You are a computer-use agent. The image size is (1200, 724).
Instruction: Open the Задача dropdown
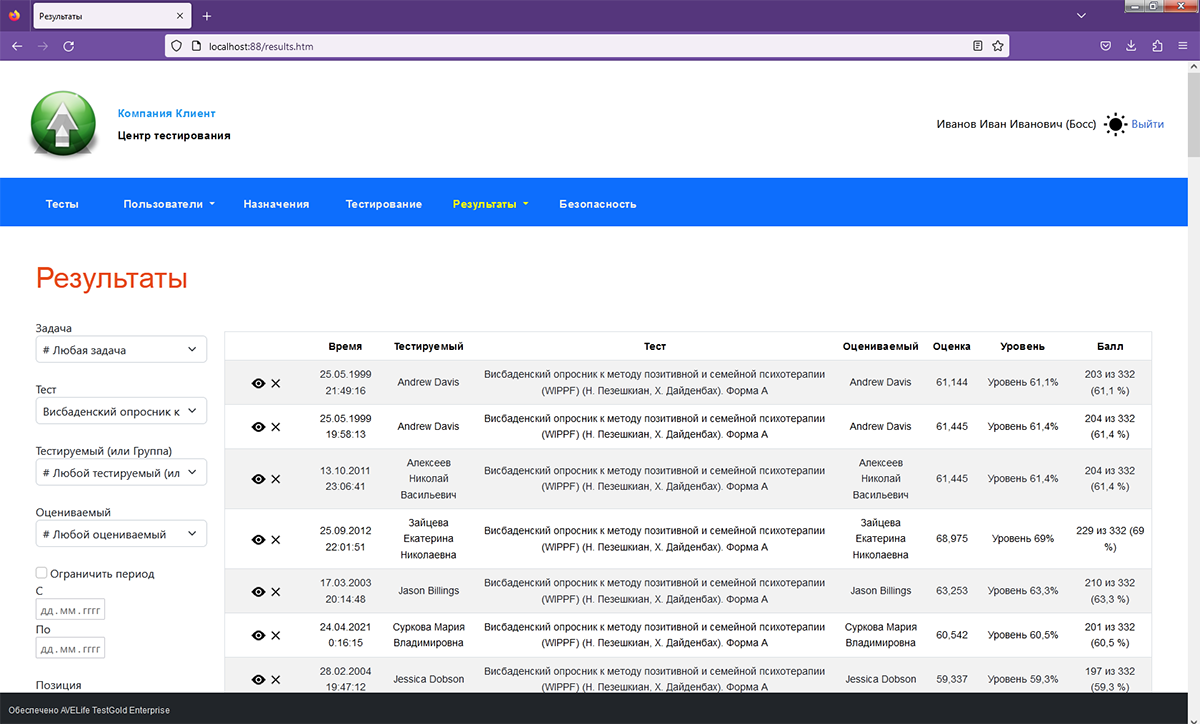(120, 350)
